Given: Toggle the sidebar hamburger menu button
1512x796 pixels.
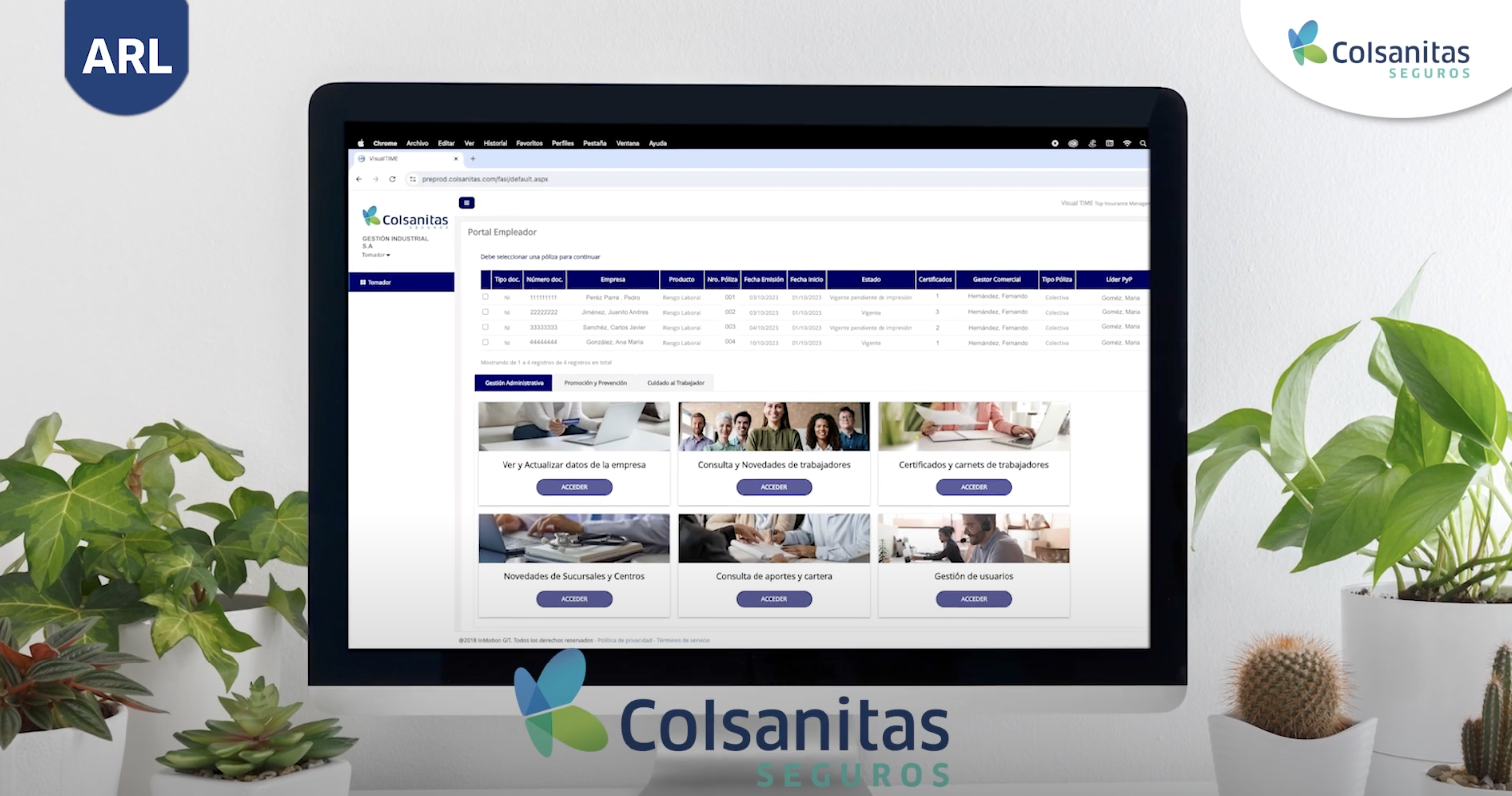Looking at the screenshot, I should tap(466, 203).
